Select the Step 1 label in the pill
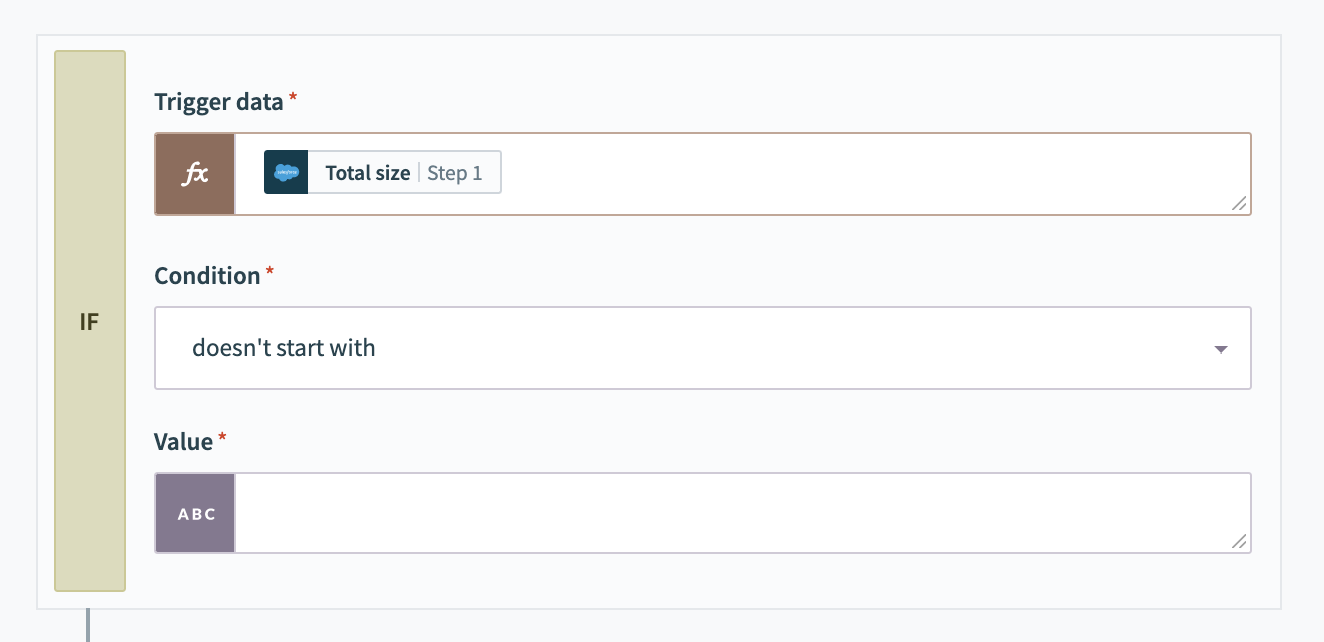Screen dimensions: 1324x642 pos(455,172)
